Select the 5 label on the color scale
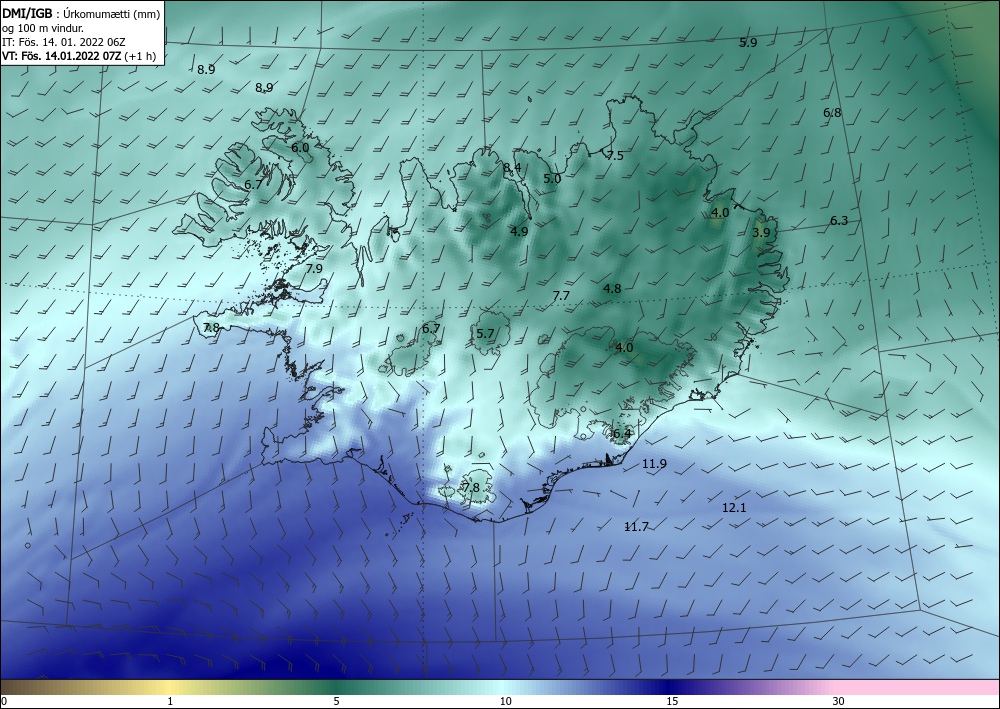This screenshot has width=1000, height=709. (336, 702)
